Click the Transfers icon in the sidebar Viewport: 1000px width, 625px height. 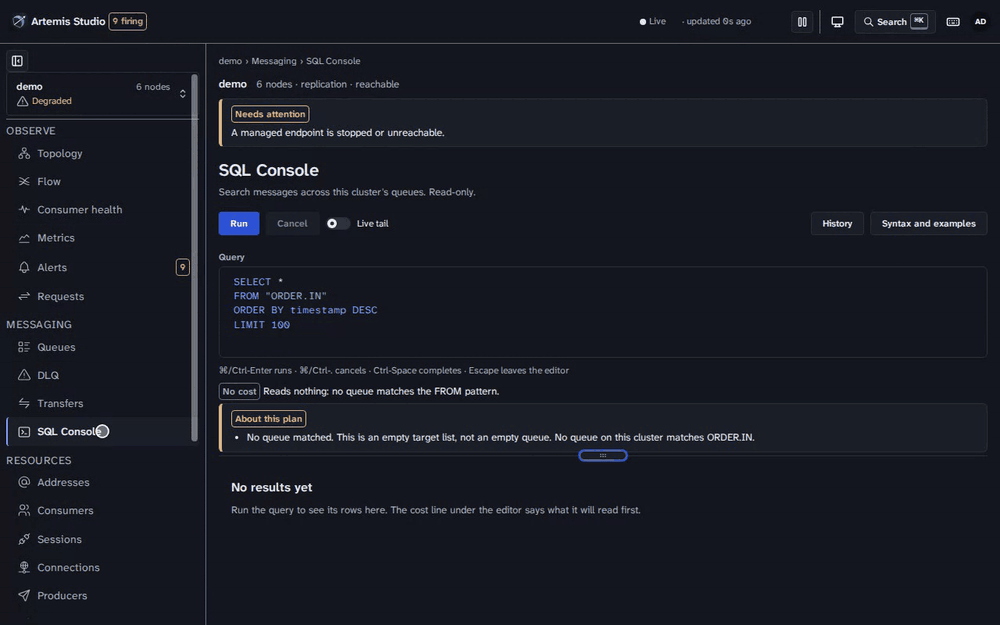(24, 403)
